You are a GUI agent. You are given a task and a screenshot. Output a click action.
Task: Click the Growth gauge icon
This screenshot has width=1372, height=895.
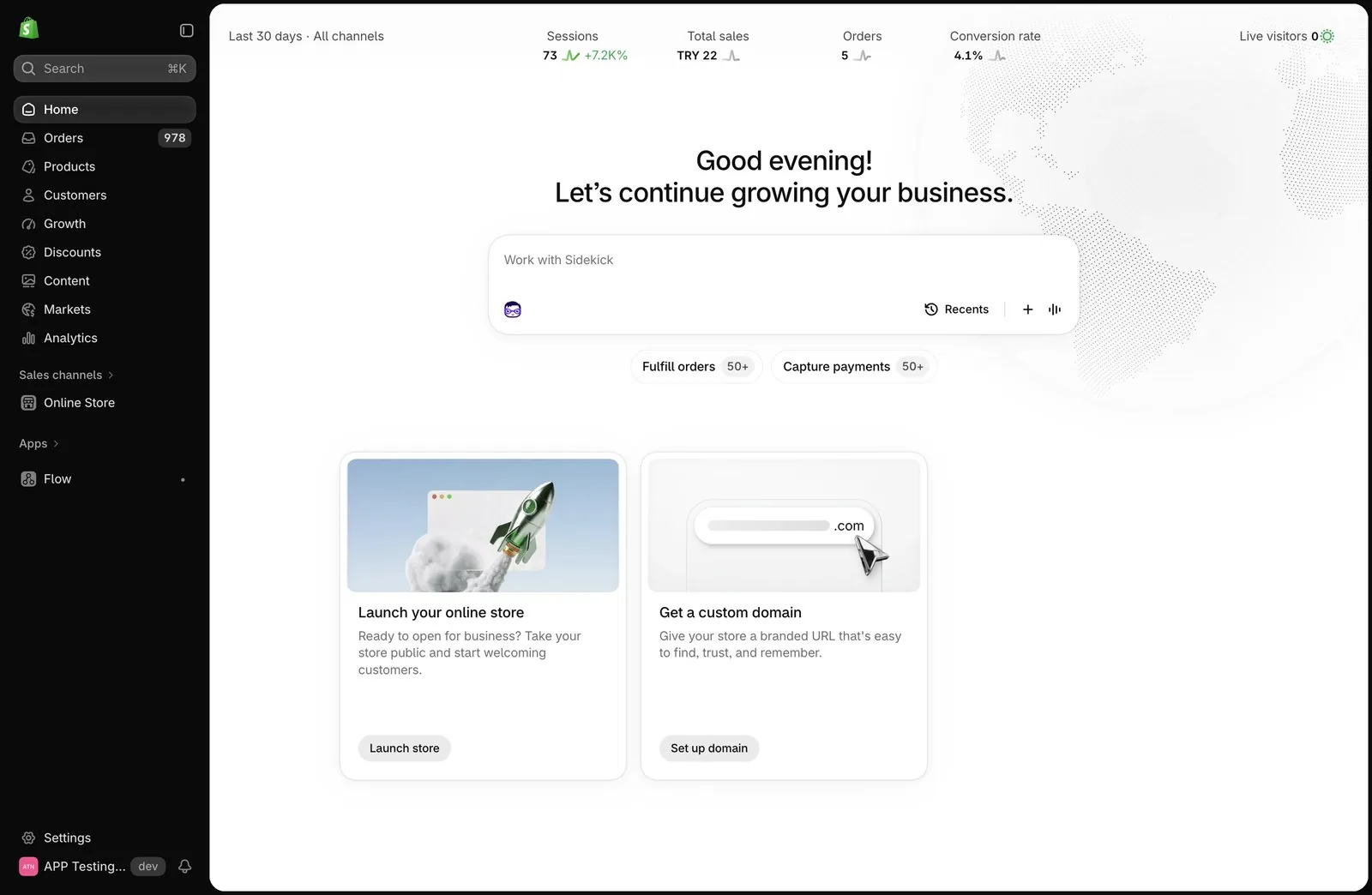coord(28,224)
